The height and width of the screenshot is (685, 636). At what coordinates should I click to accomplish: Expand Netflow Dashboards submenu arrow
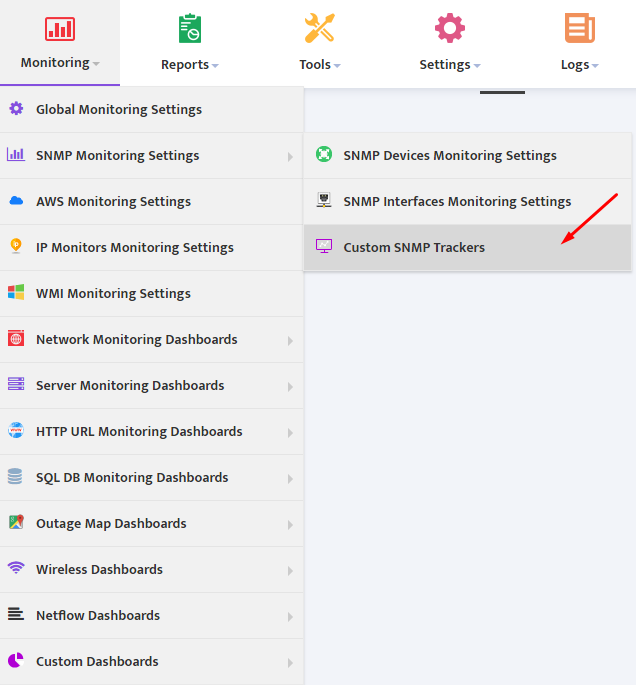[x=290, y=617]
